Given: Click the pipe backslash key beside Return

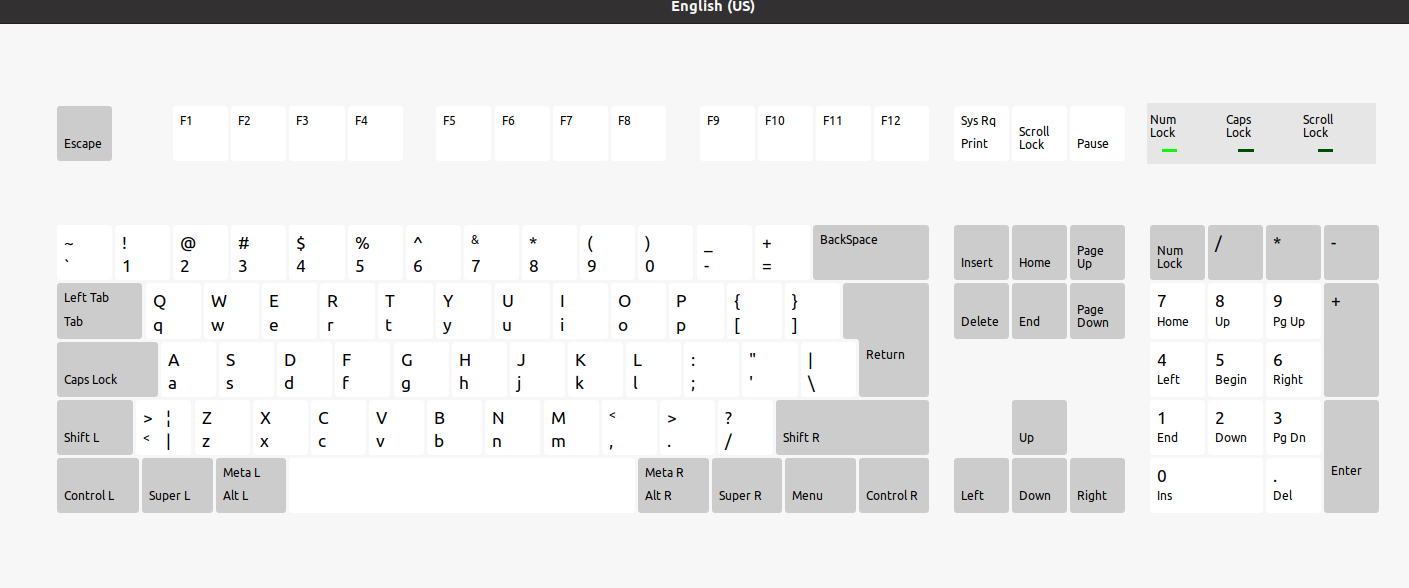Looking at the screenshot, I should (x=828, y=369).
